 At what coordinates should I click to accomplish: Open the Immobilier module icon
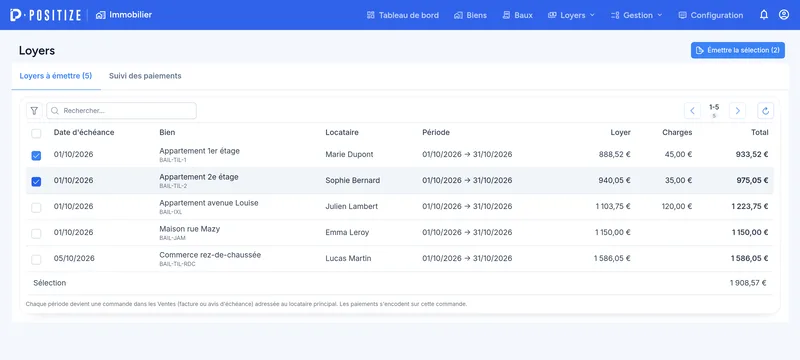(x=101, y=15)
